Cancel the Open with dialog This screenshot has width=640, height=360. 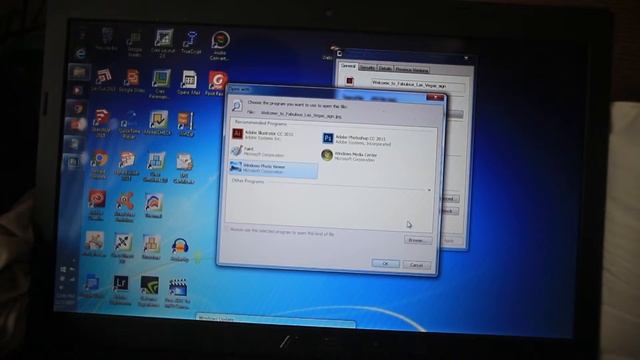[416, 265]
